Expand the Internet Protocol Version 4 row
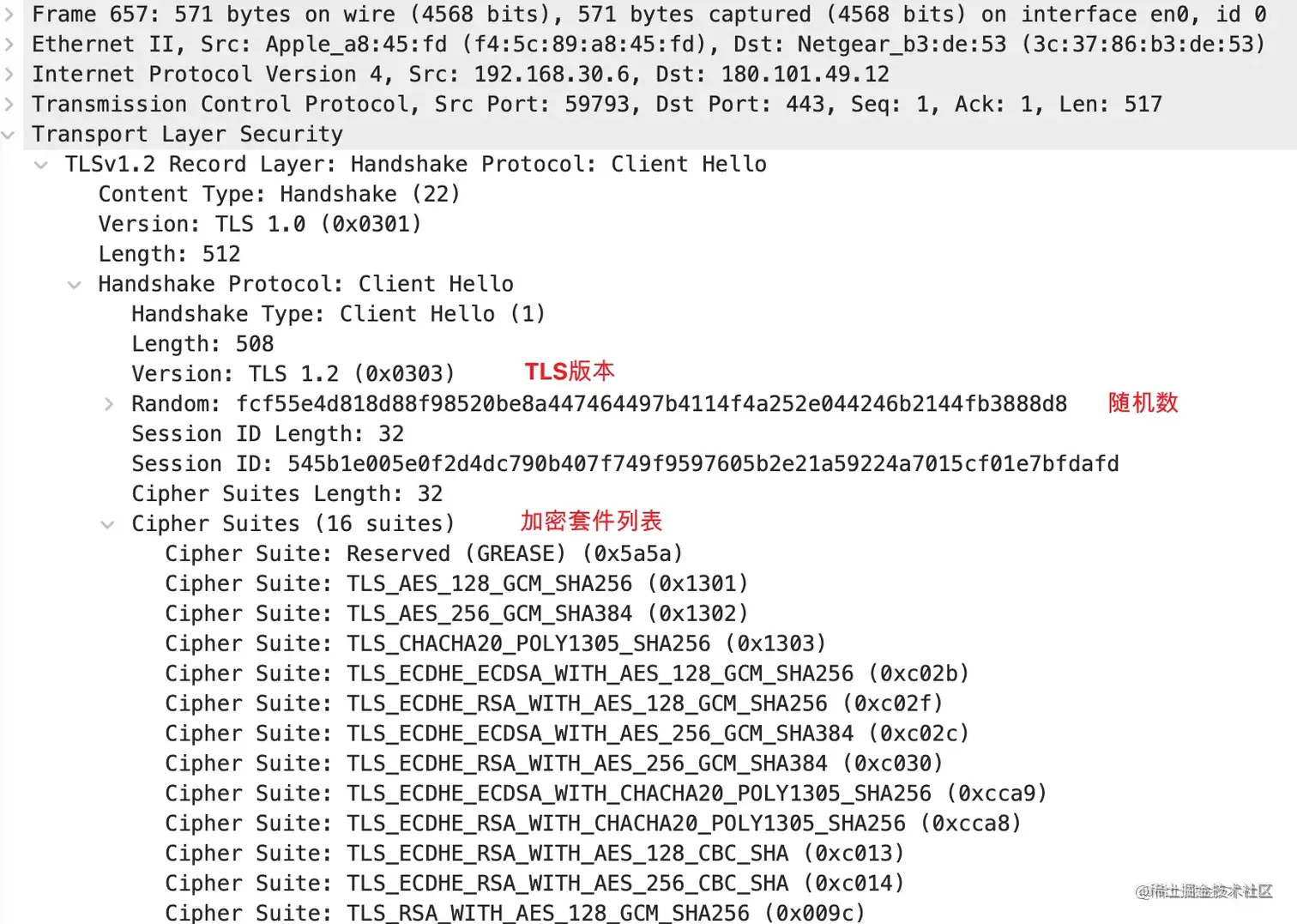This screenshot has width=1297, height=924. click(9, 75)
